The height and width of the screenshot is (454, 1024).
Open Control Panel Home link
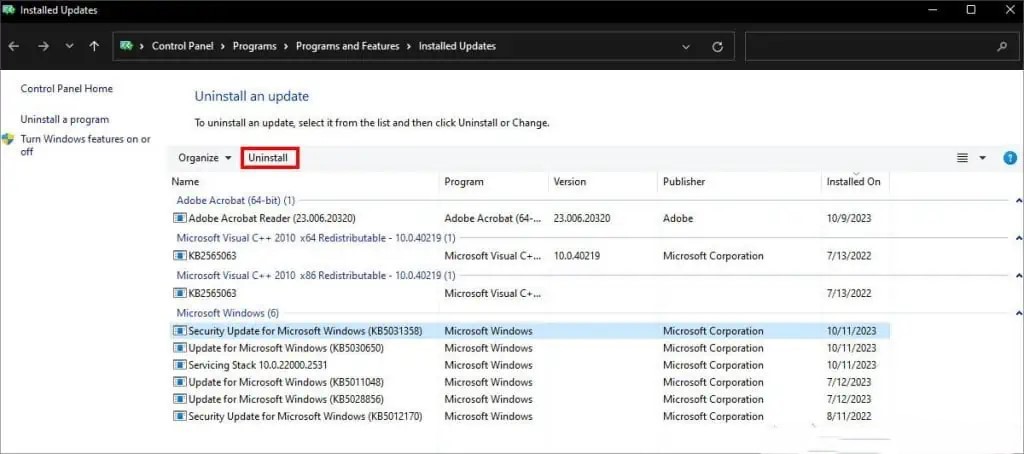coord(67,89)
